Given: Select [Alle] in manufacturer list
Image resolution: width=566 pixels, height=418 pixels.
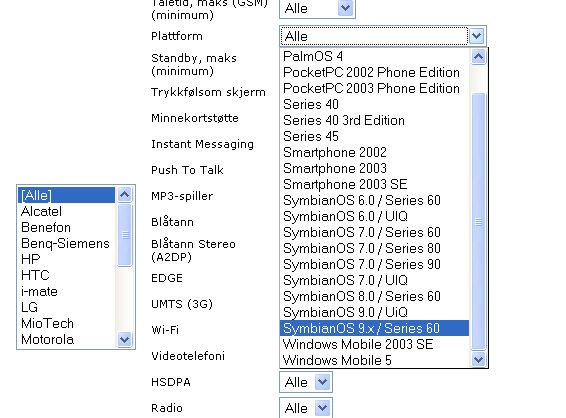Looking at the screenshot, I should tap(66, 195).
